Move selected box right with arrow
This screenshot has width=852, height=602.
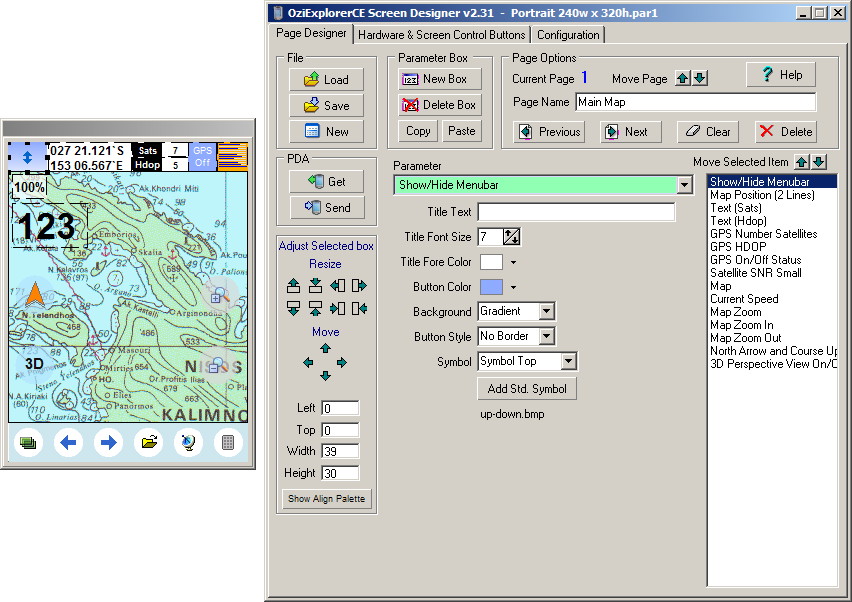click(x=342, y=362)
